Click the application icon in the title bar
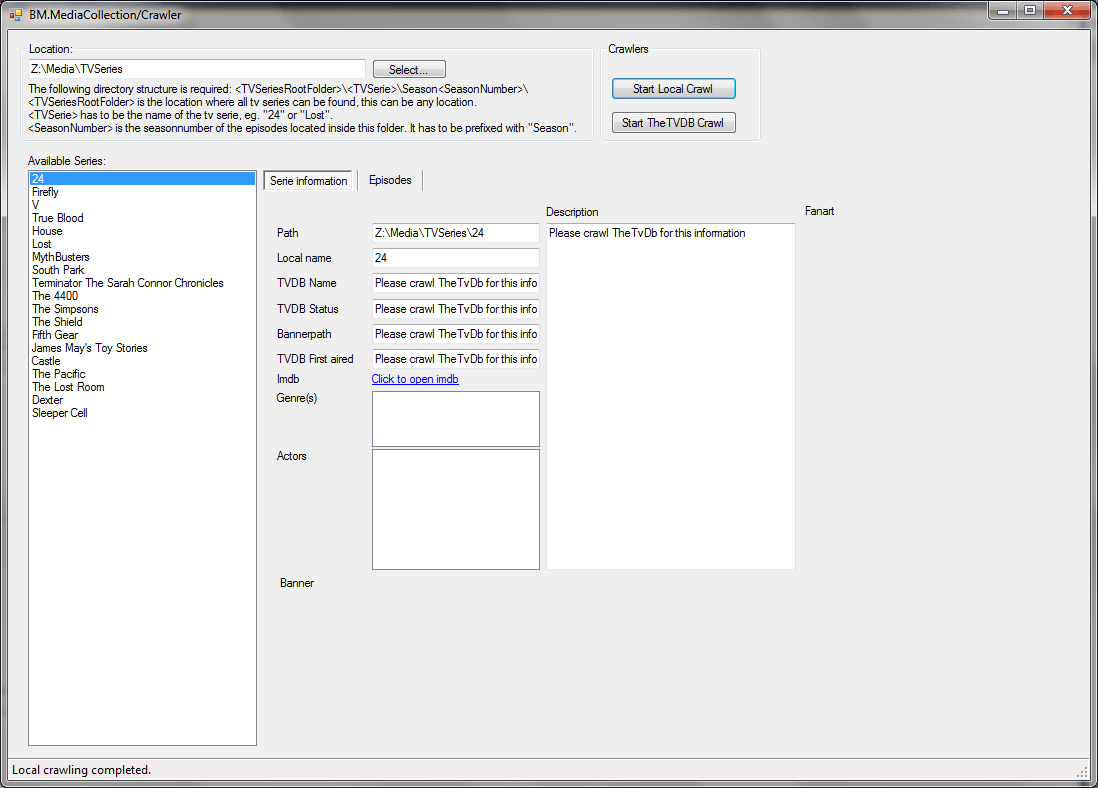Image resolution: width=1098 pixels, height=788 pixels. [15, 14]
